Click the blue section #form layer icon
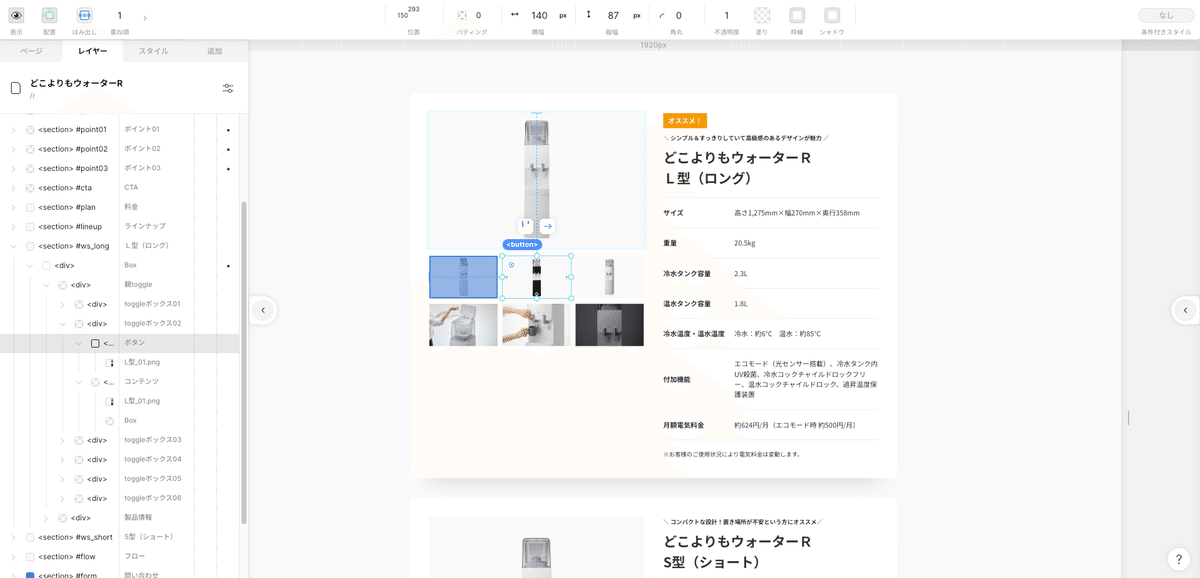 30,575
